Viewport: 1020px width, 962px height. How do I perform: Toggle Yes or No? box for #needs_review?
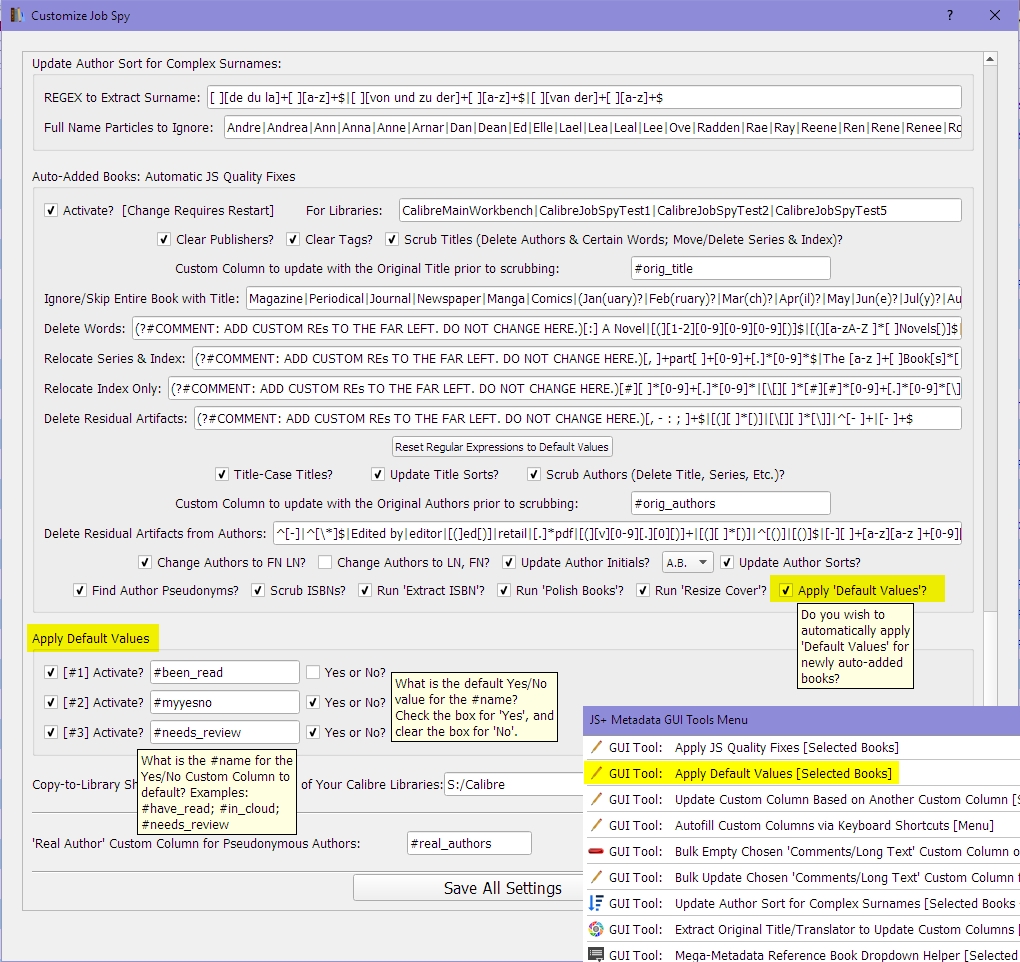click(x=313, y=732)
